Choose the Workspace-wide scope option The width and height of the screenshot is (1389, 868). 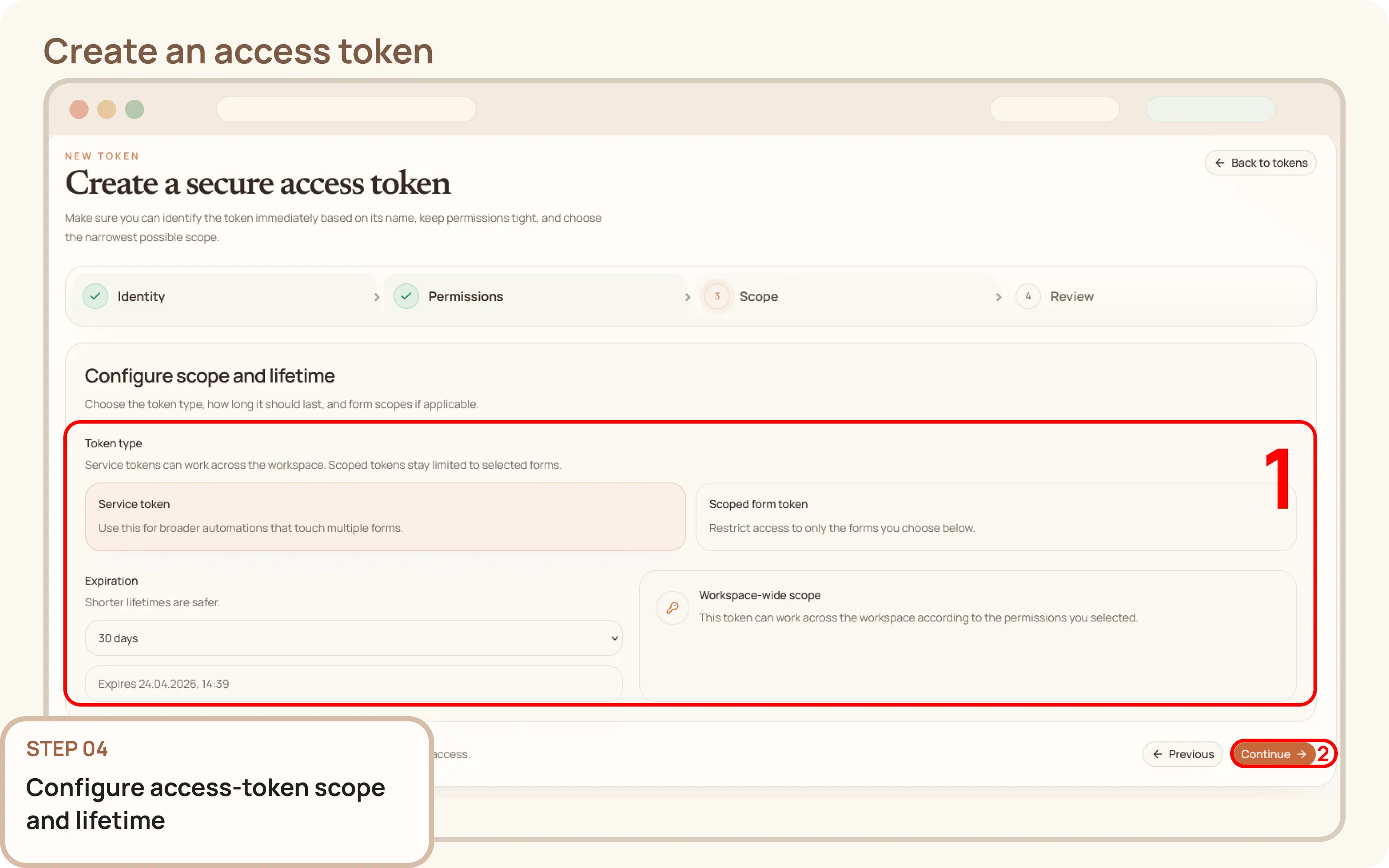968,635
